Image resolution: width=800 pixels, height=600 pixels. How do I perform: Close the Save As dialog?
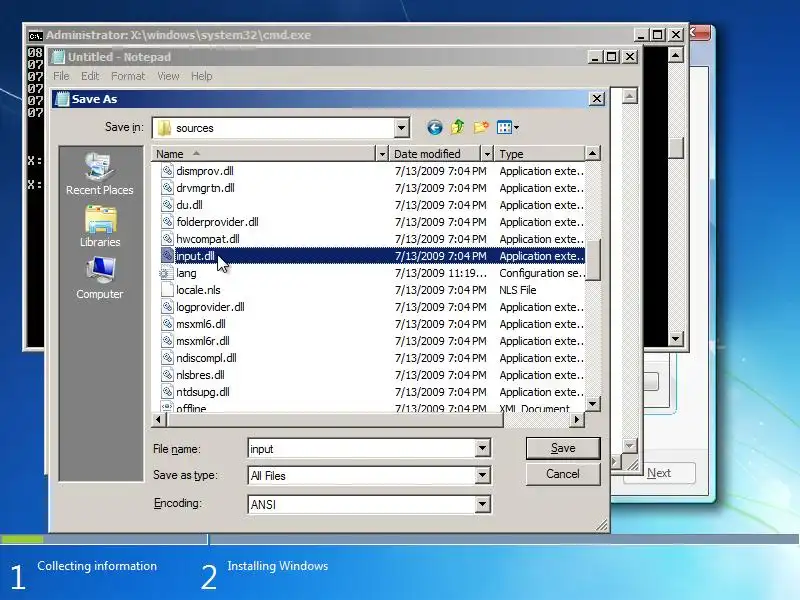point(597,98)
